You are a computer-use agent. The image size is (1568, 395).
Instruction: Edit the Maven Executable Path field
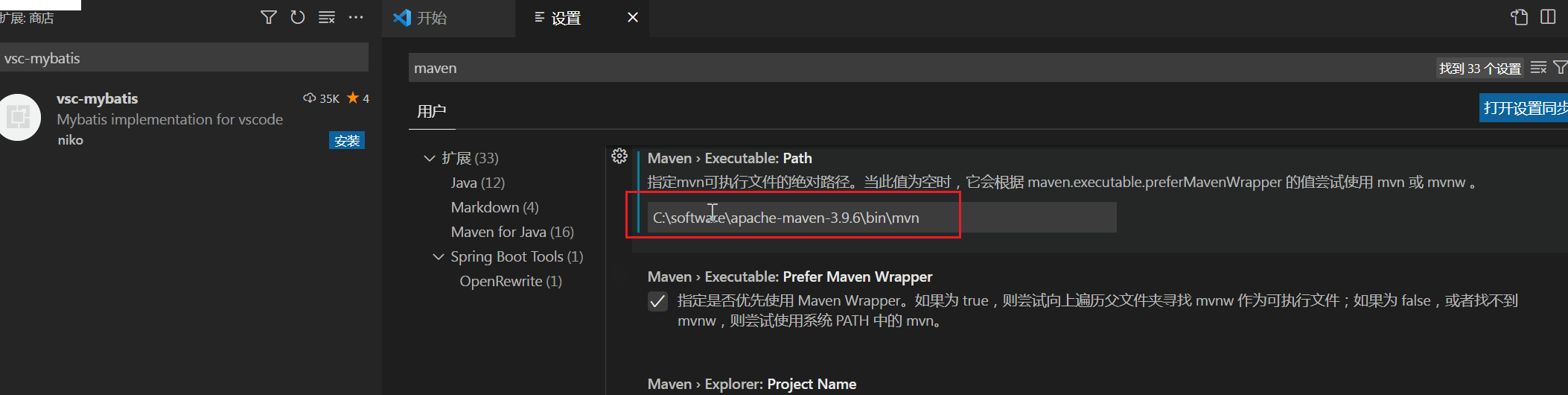pyautogui.click(x=882, y=218)
